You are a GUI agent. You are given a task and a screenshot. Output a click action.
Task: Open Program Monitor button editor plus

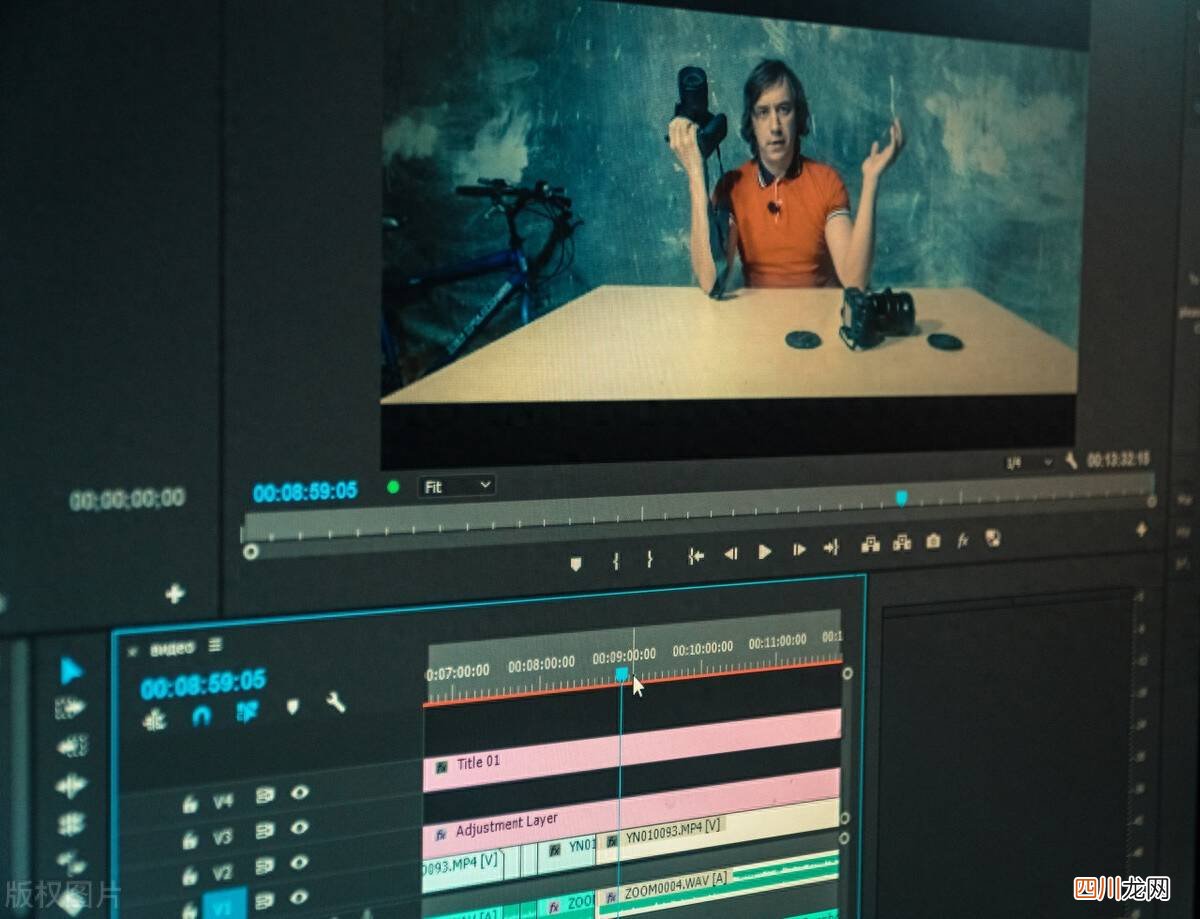pos(1141,530)
